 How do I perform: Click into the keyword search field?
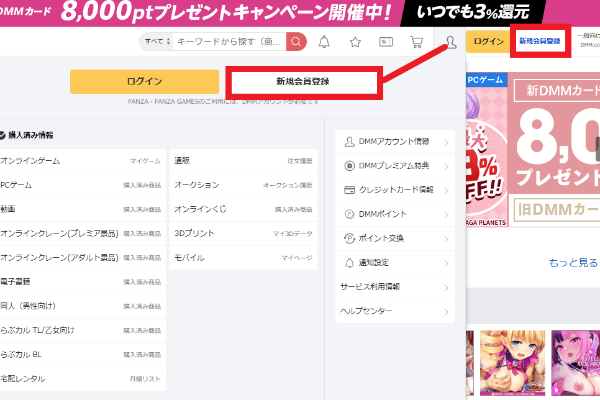tap(229, 42)
